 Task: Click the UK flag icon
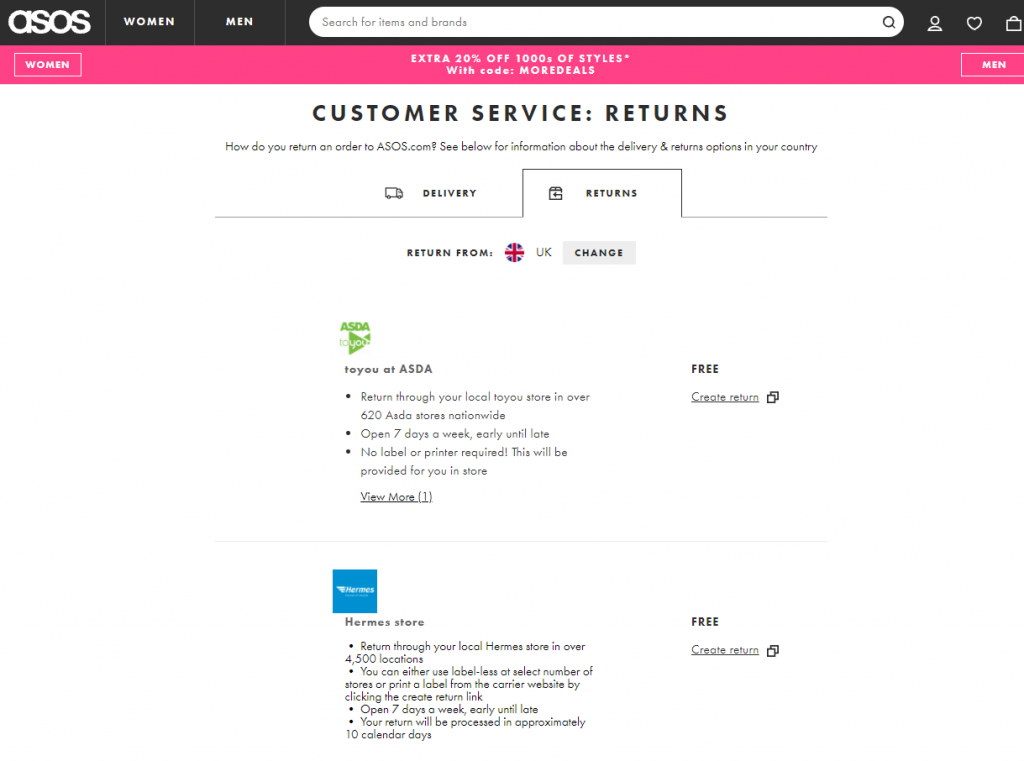tap(514, 253)
